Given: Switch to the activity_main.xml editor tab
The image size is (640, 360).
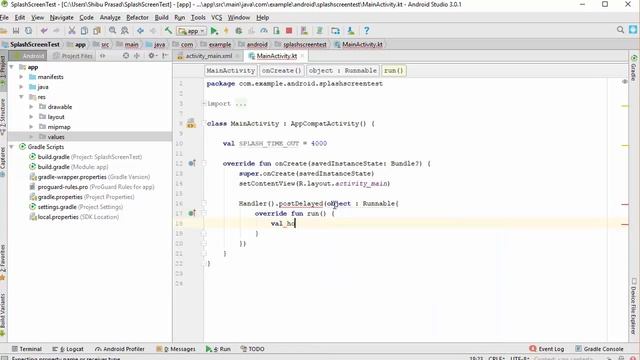Looking at the screenshot, I should (x=209, y=56).
